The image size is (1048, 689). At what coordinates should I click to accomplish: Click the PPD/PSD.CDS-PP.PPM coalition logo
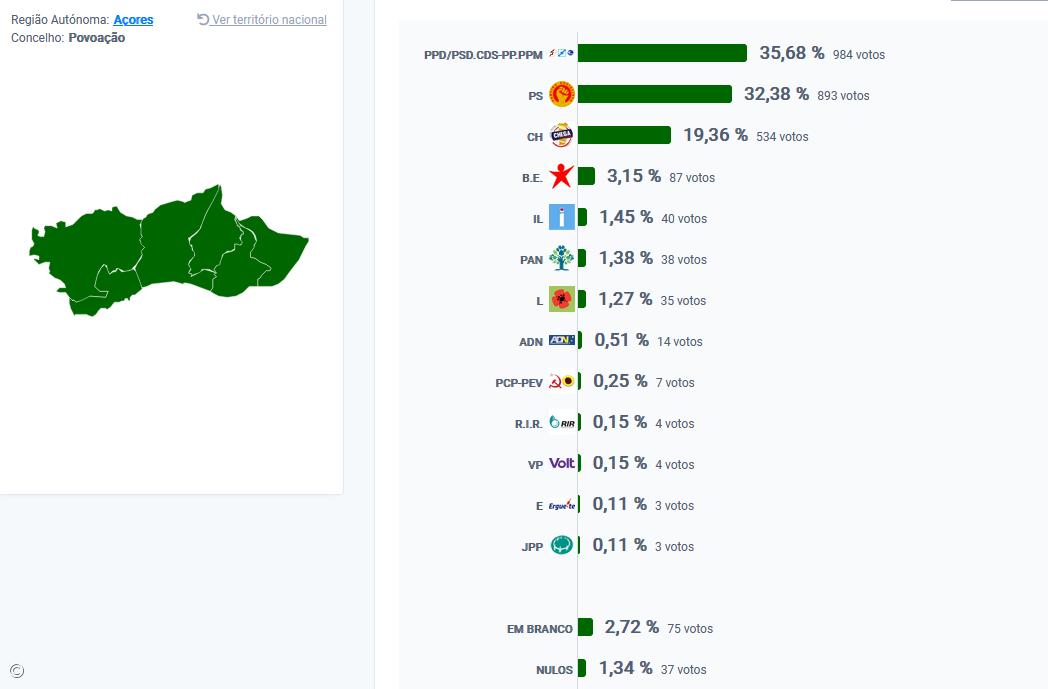pos(562,54)
